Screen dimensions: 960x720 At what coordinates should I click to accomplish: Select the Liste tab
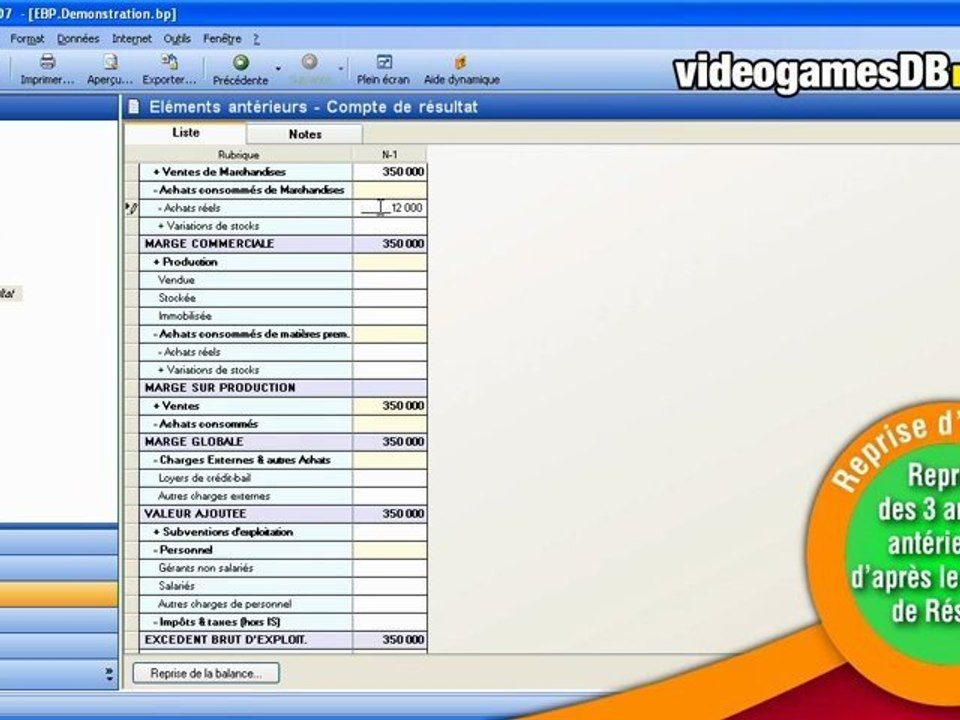click(186, 133)
